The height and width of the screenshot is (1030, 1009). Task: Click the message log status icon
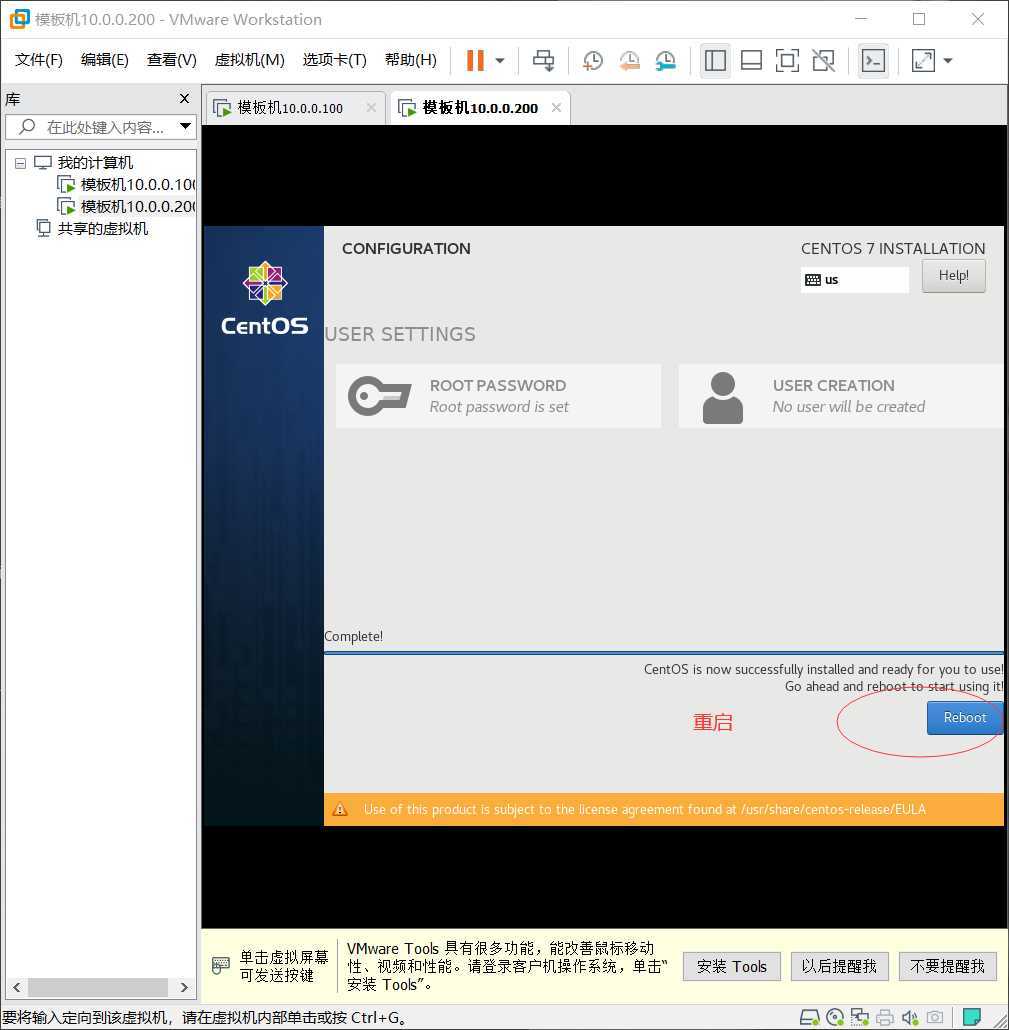point(972,1018)
